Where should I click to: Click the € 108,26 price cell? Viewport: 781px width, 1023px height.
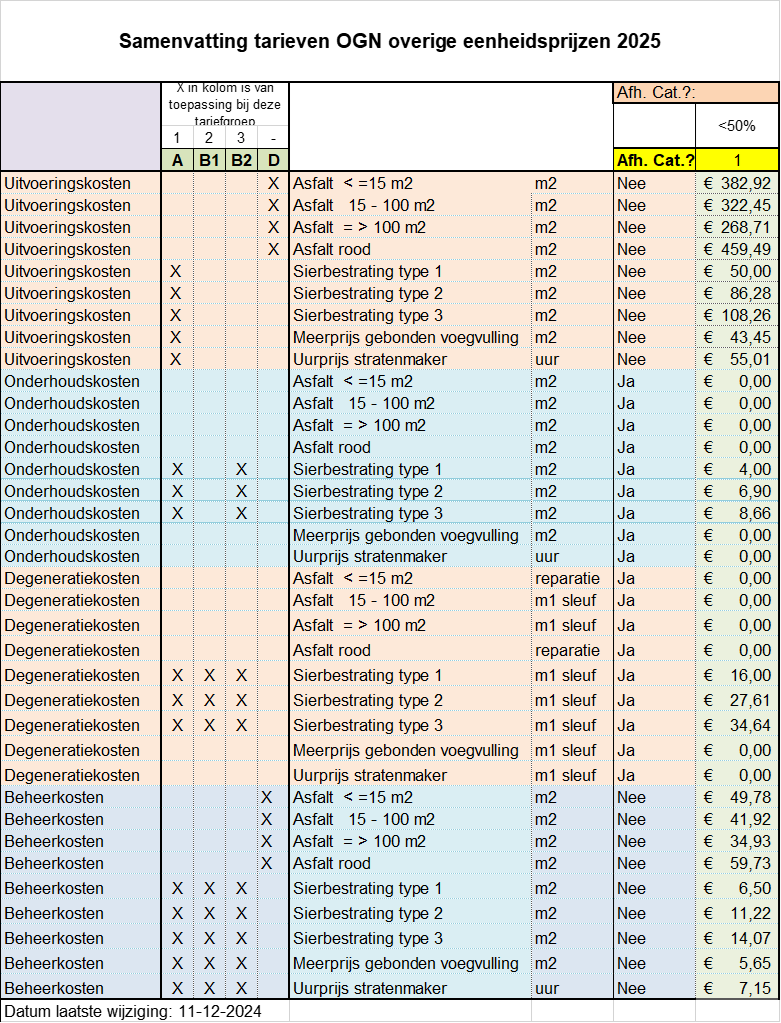click(x=736, y=315)
